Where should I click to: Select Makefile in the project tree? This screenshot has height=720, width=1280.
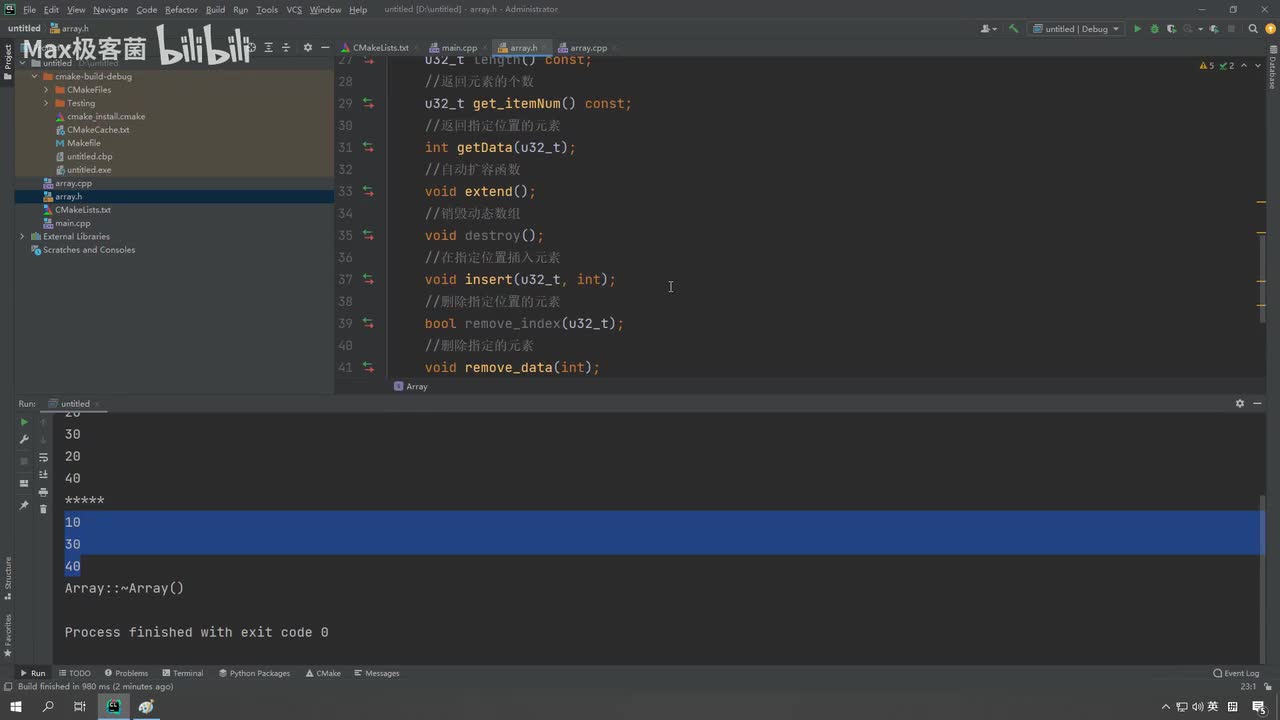pyautogui.click(x=84, y=143)
